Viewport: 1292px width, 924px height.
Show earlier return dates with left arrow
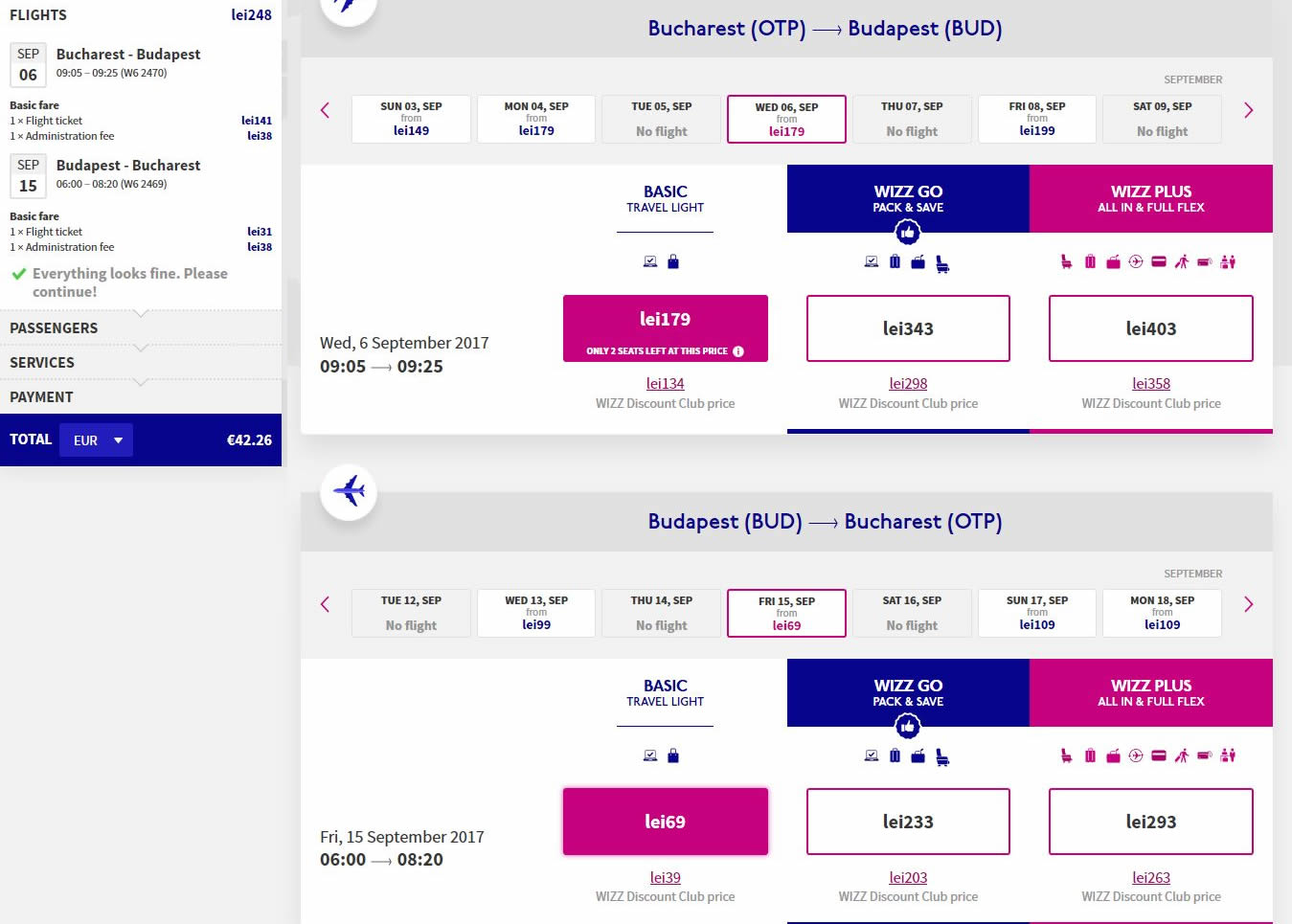coord(326,604)
